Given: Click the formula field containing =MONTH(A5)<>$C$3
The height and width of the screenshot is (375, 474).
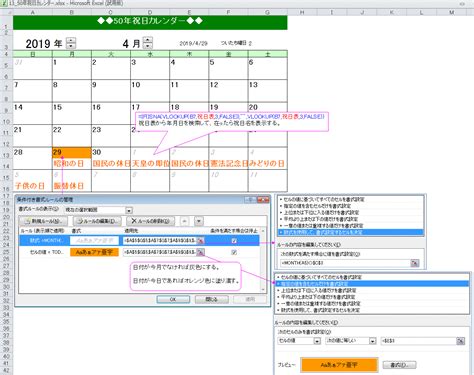Looking at the screenshot, I should coord(345,263).
